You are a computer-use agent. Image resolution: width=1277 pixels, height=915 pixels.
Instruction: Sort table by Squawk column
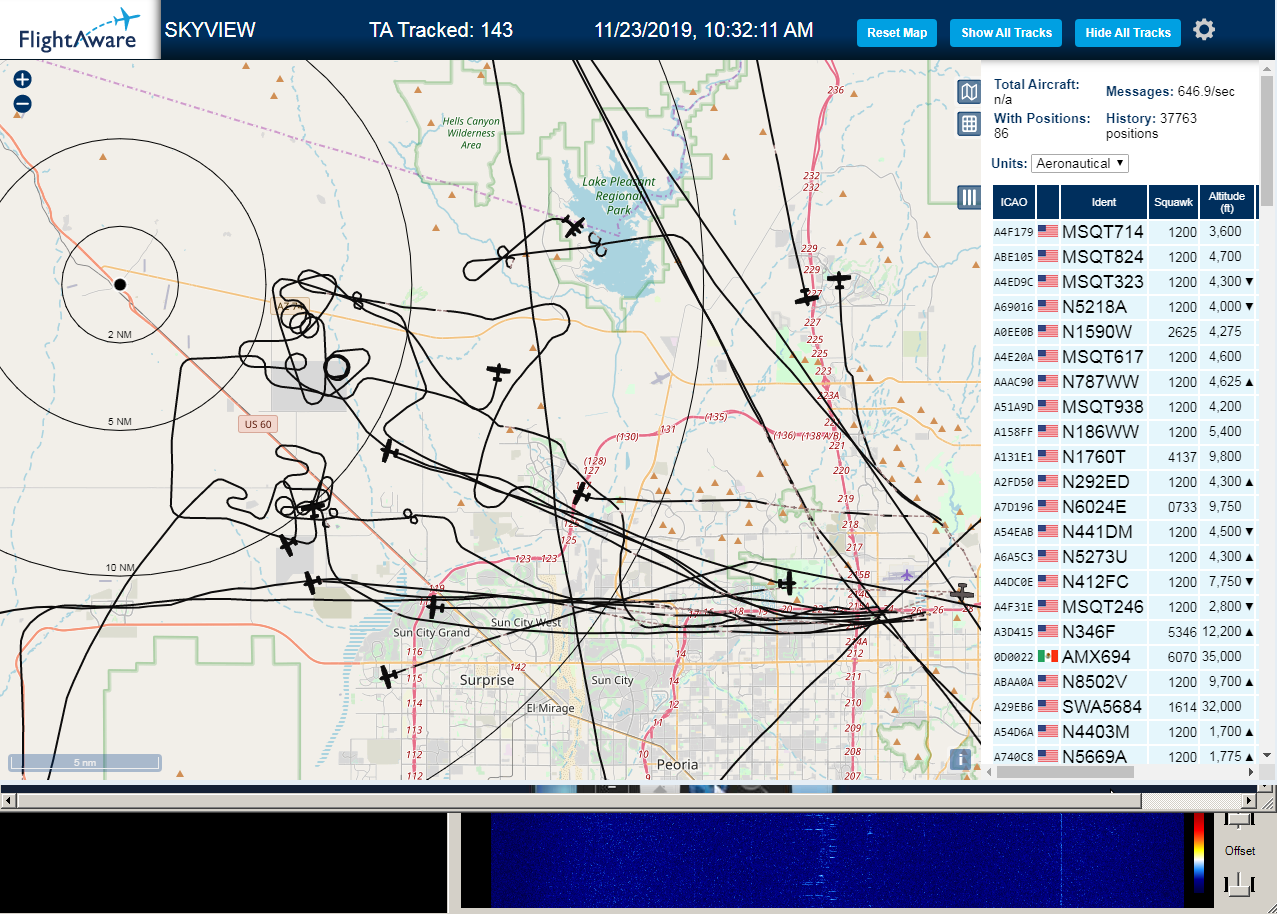click(x=1173, y=202)
